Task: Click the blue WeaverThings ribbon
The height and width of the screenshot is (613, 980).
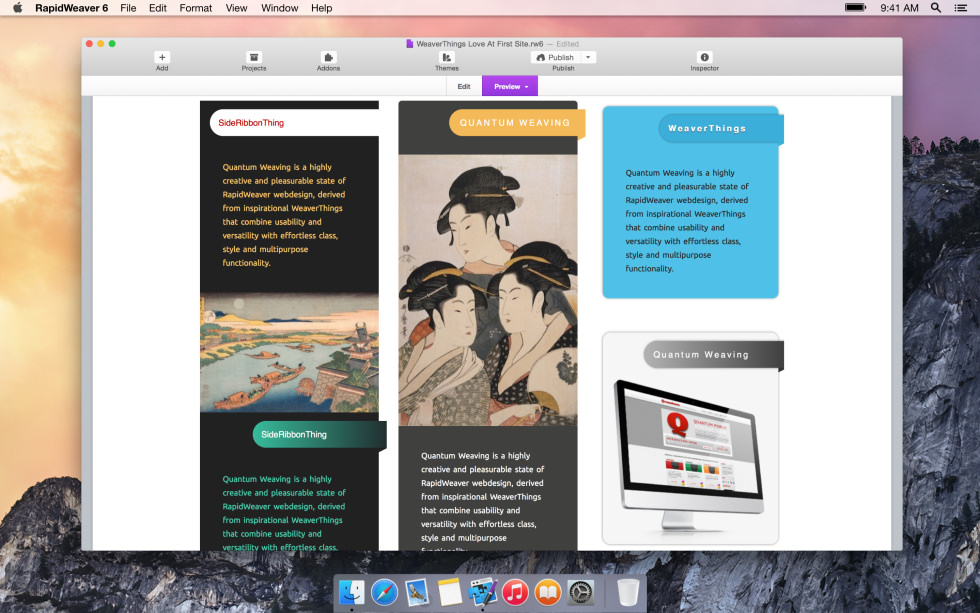Action: tap(721, 128)
